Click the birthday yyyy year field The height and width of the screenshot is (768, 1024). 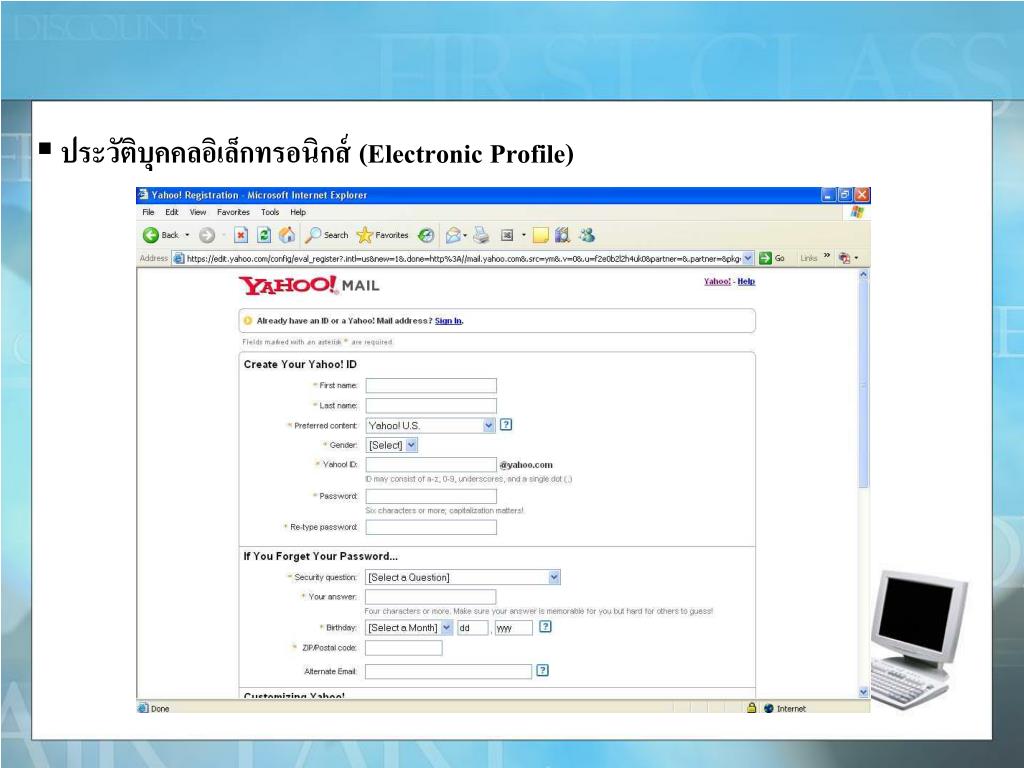(514, 628)
